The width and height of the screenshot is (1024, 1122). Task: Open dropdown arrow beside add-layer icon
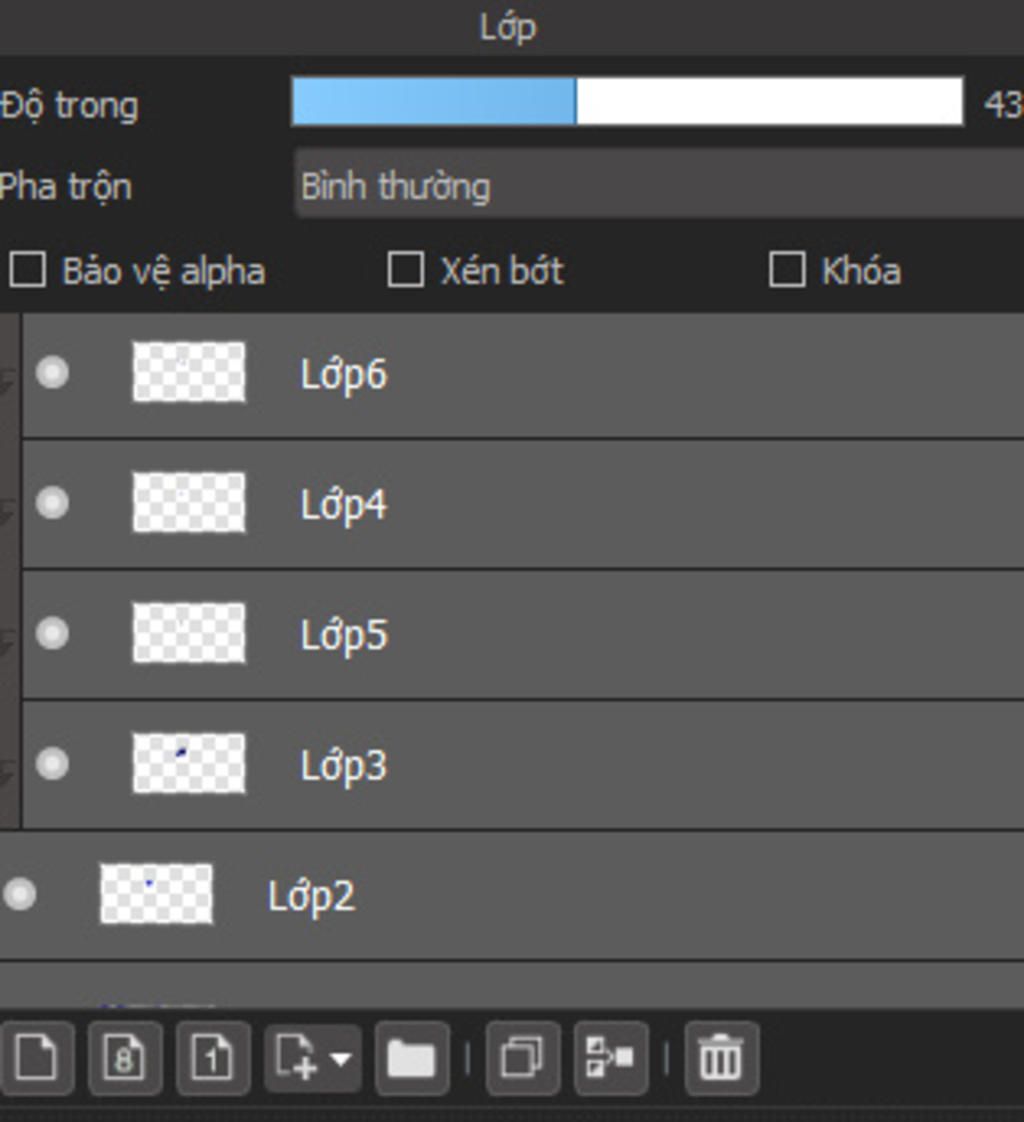tap(341, 1058)
